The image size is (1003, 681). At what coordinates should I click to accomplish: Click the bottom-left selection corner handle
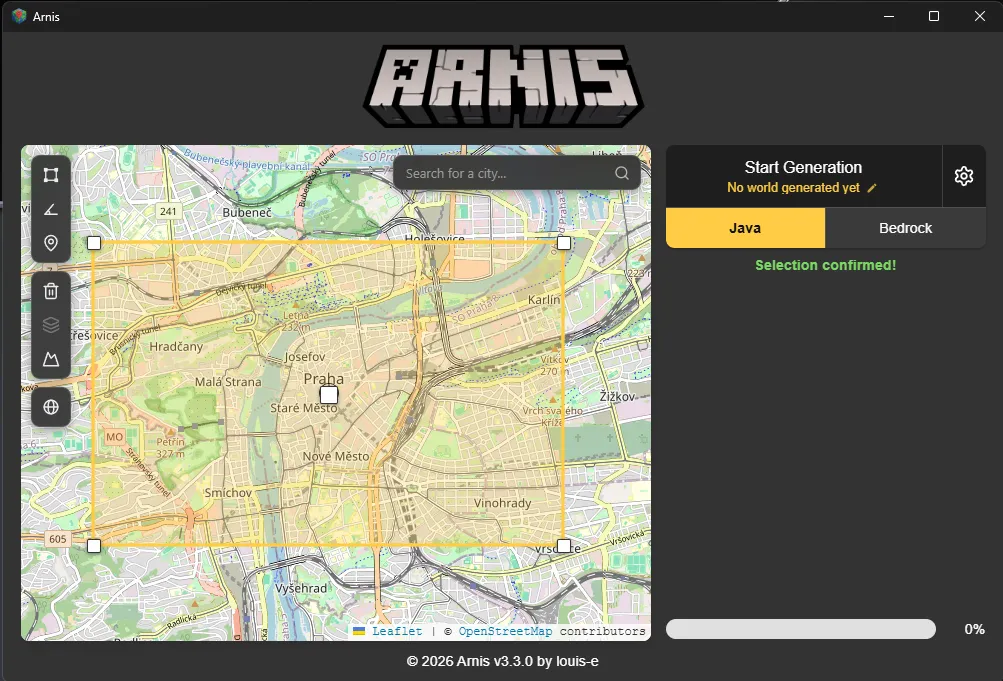click(94, 545)
